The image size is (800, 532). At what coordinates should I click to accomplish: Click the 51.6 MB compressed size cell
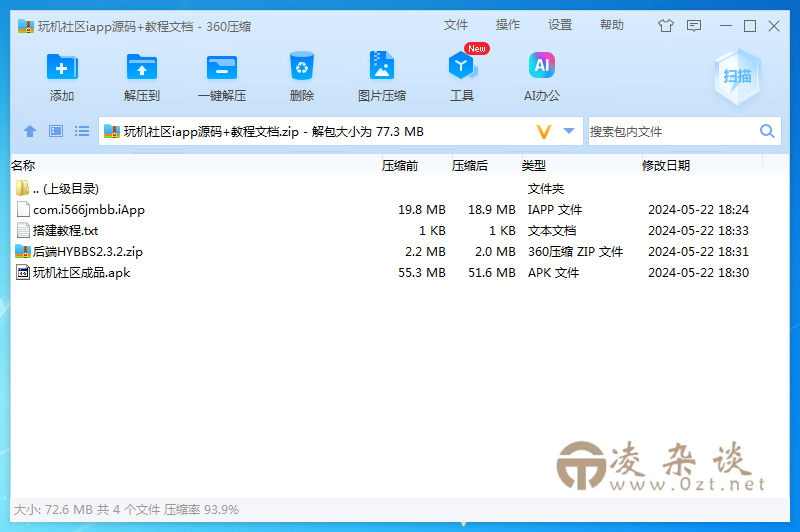point(492,273)
